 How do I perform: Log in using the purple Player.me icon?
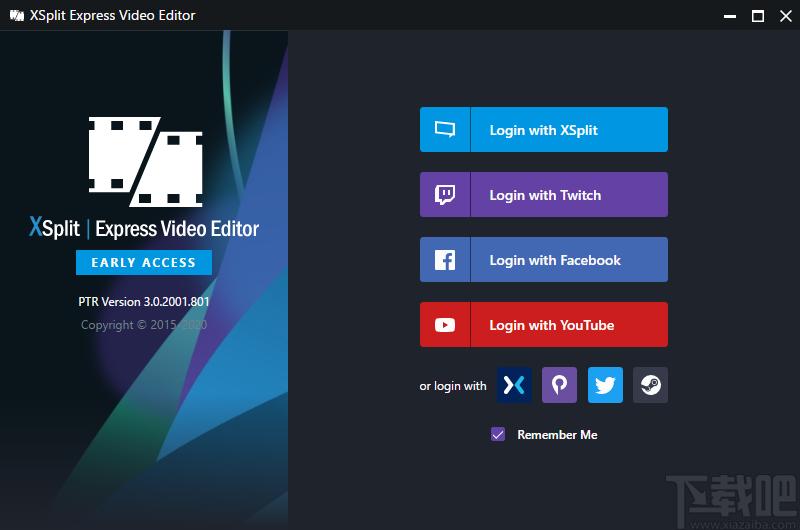click(x=560, y=385)
